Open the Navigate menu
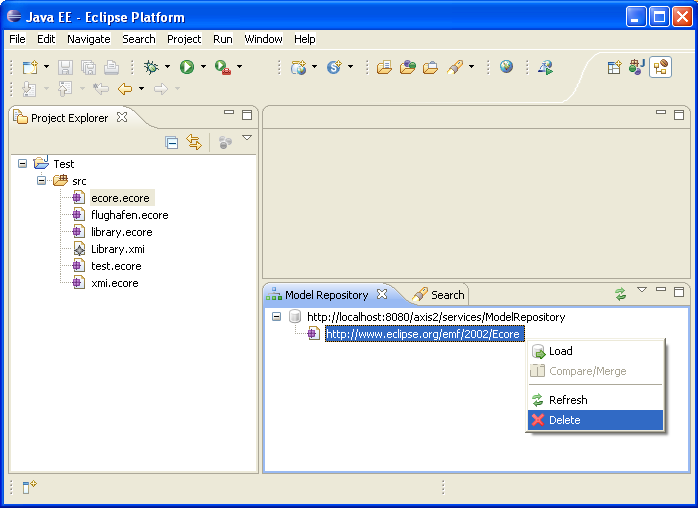Screen dimensions: 698x508 [89, 39]
